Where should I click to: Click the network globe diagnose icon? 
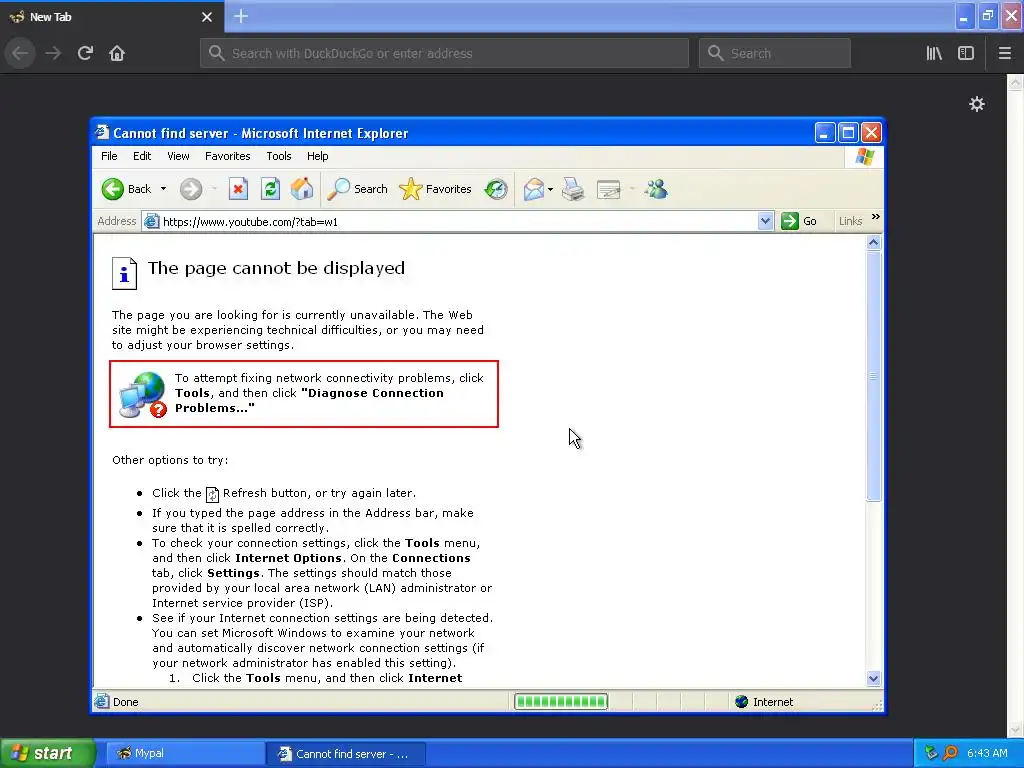coord(142,394)
